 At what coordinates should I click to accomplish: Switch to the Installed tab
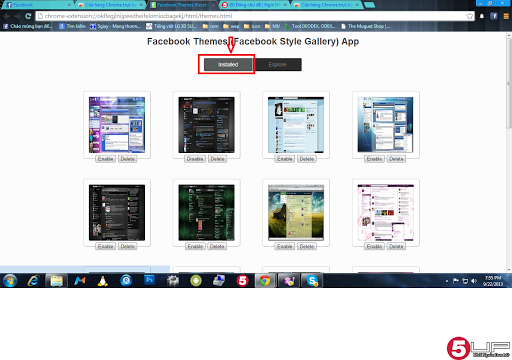(x=228, y=64)
